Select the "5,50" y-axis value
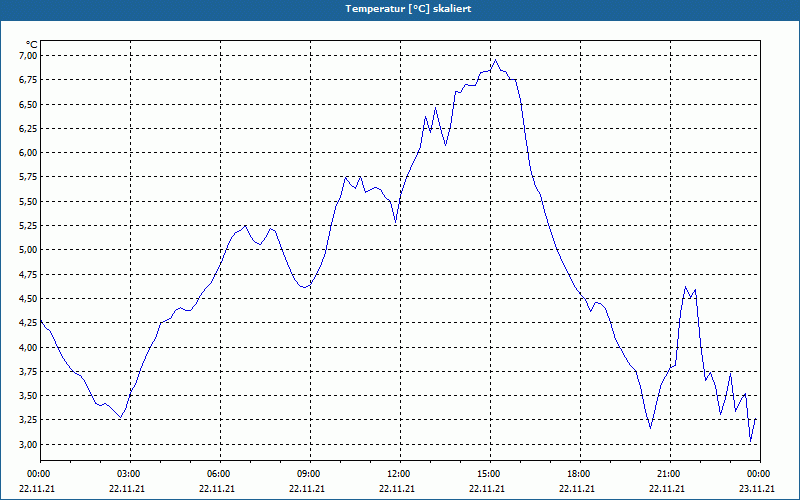The height and width of the screenshot is (500, 800). pos(28,202)
